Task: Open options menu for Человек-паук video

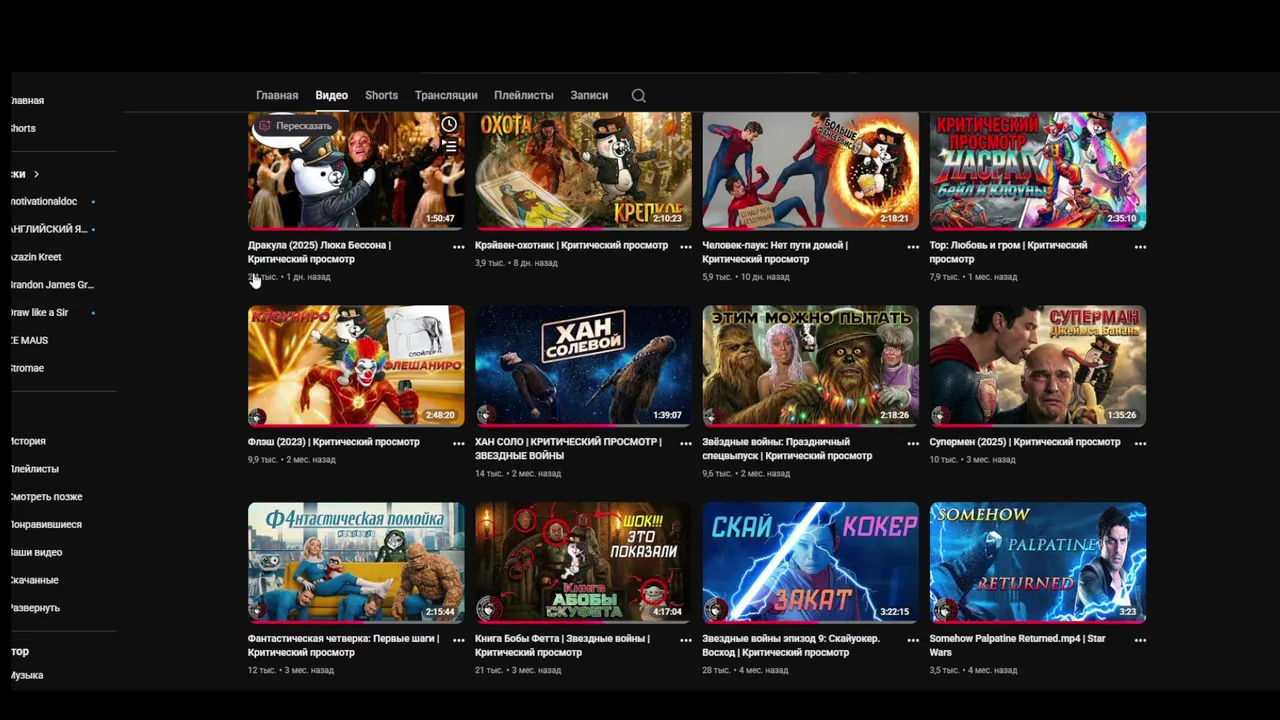Action: 913,247
